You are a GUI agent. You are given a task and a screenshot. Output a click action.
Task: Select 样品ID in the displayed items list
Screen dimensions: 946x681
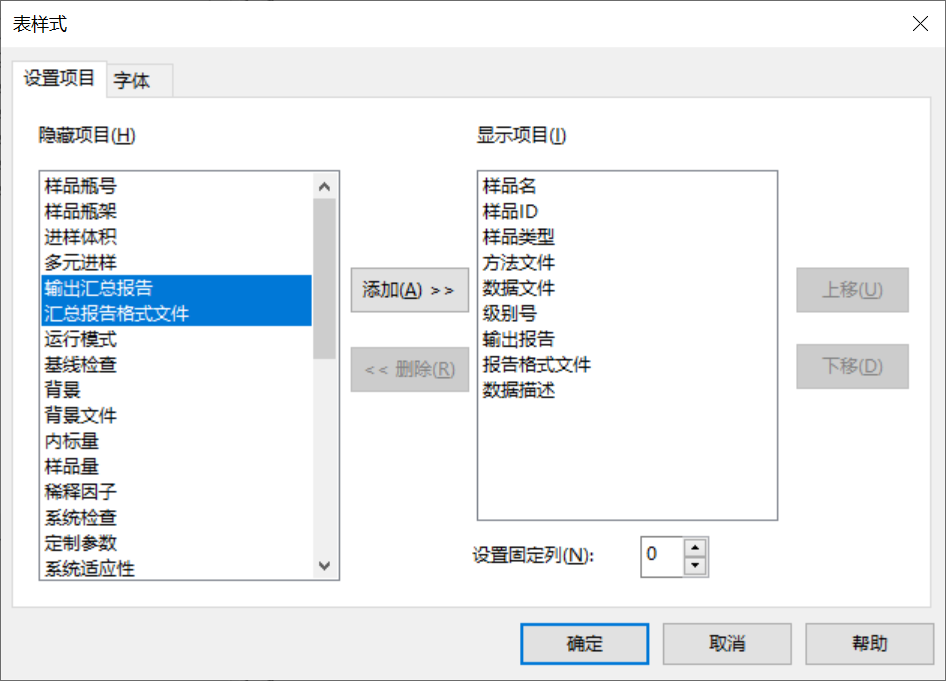tap(627, 212)
